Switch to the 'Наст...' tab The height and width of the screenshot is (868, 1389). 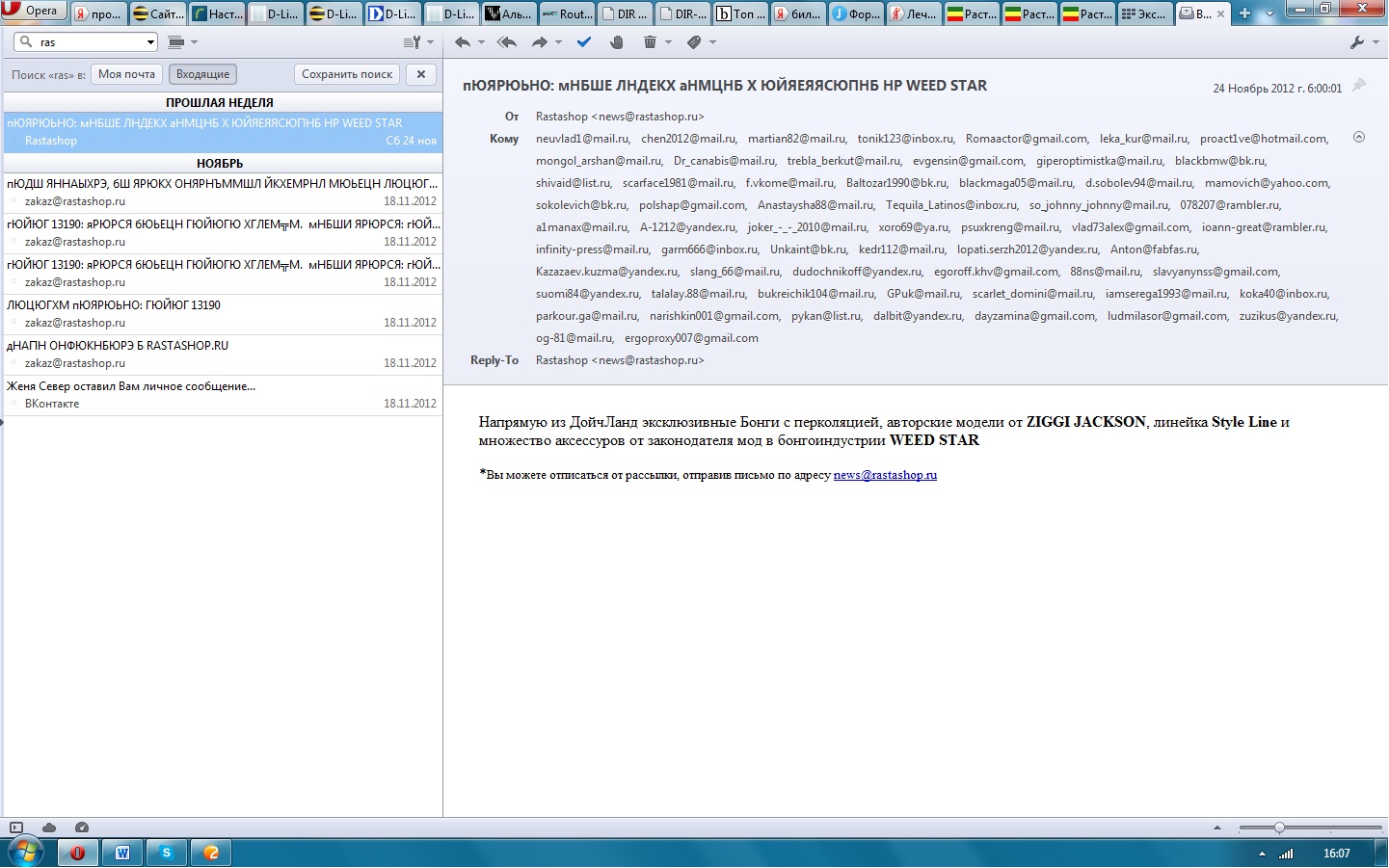[x=217, y=13]
